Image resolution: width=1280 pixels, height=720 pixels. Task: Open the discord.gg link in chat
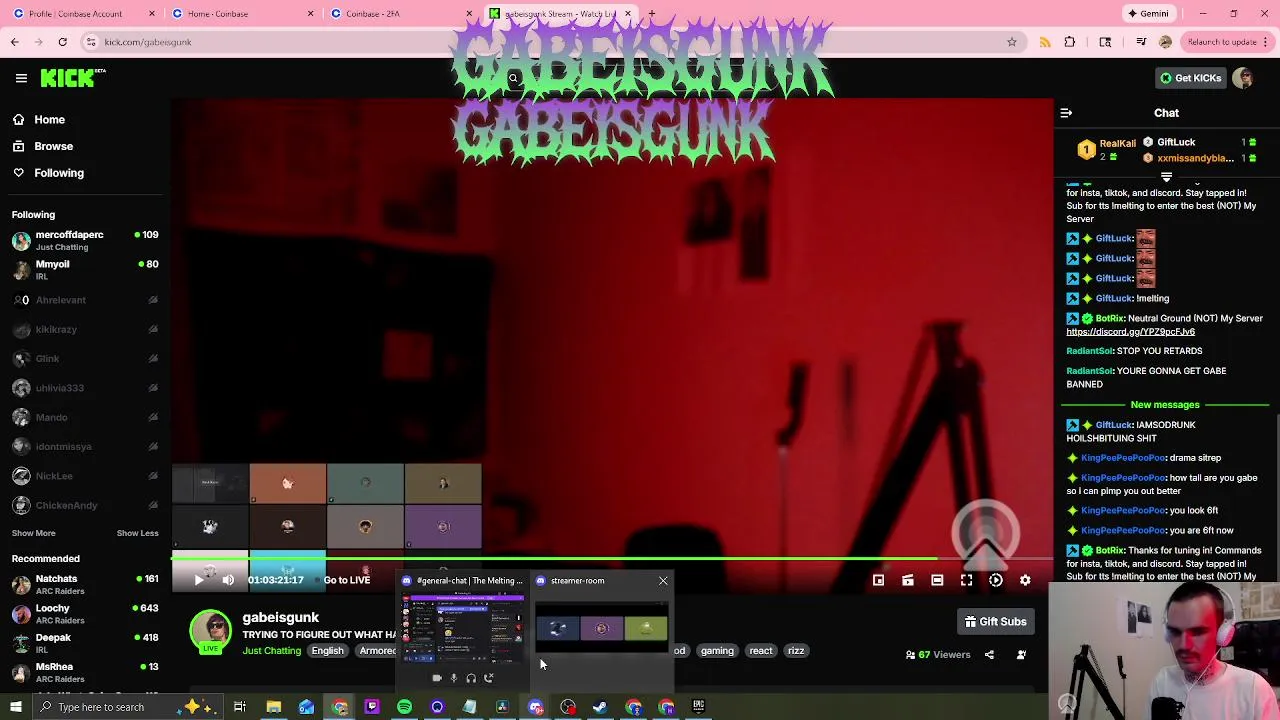pos(1130,332)
